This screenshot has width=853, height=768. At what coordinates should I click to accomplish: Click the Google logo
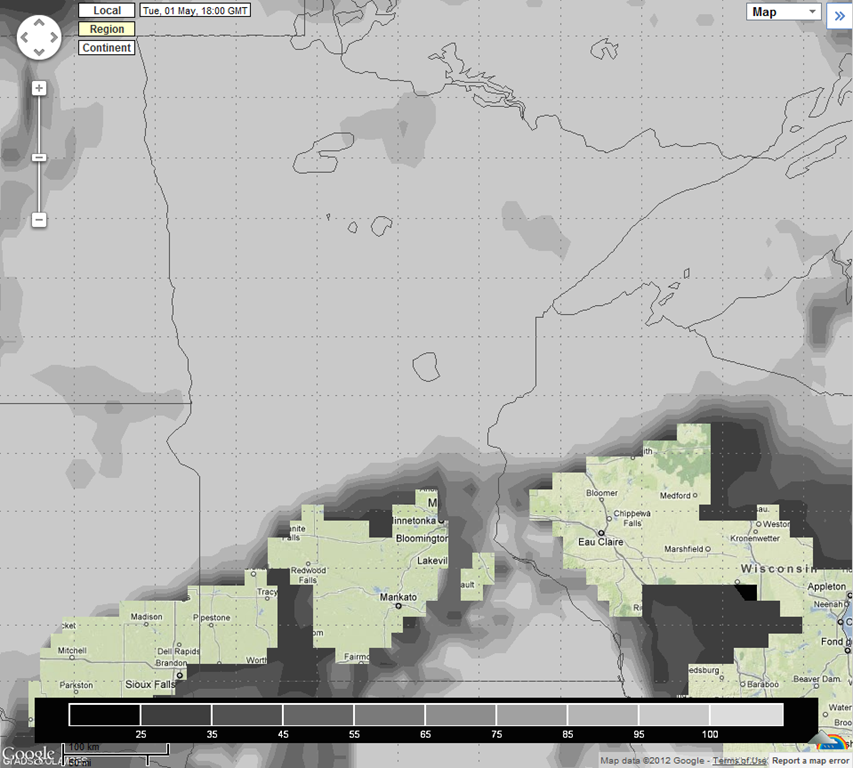coord(28,754)
